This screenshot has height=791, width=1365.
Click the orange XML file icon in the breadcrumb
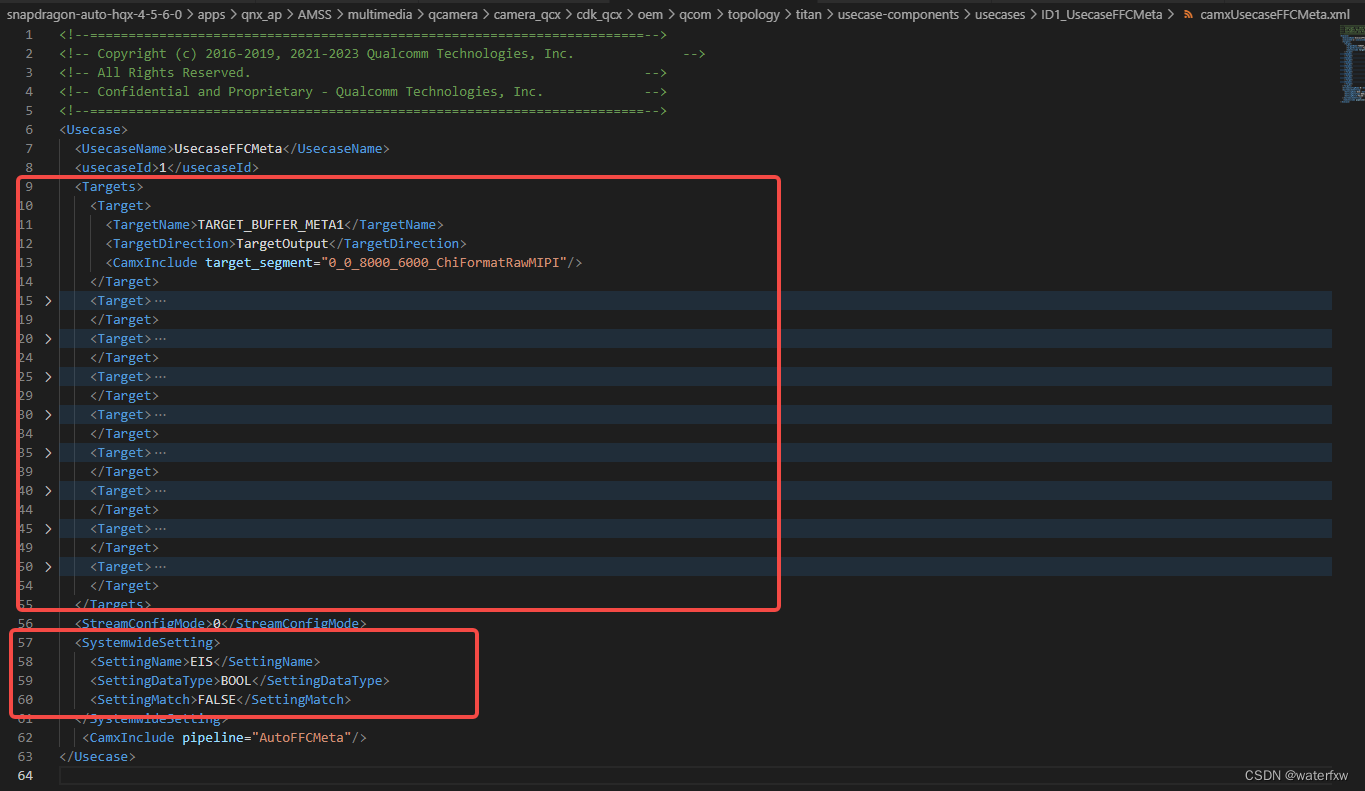point(1186,15)
